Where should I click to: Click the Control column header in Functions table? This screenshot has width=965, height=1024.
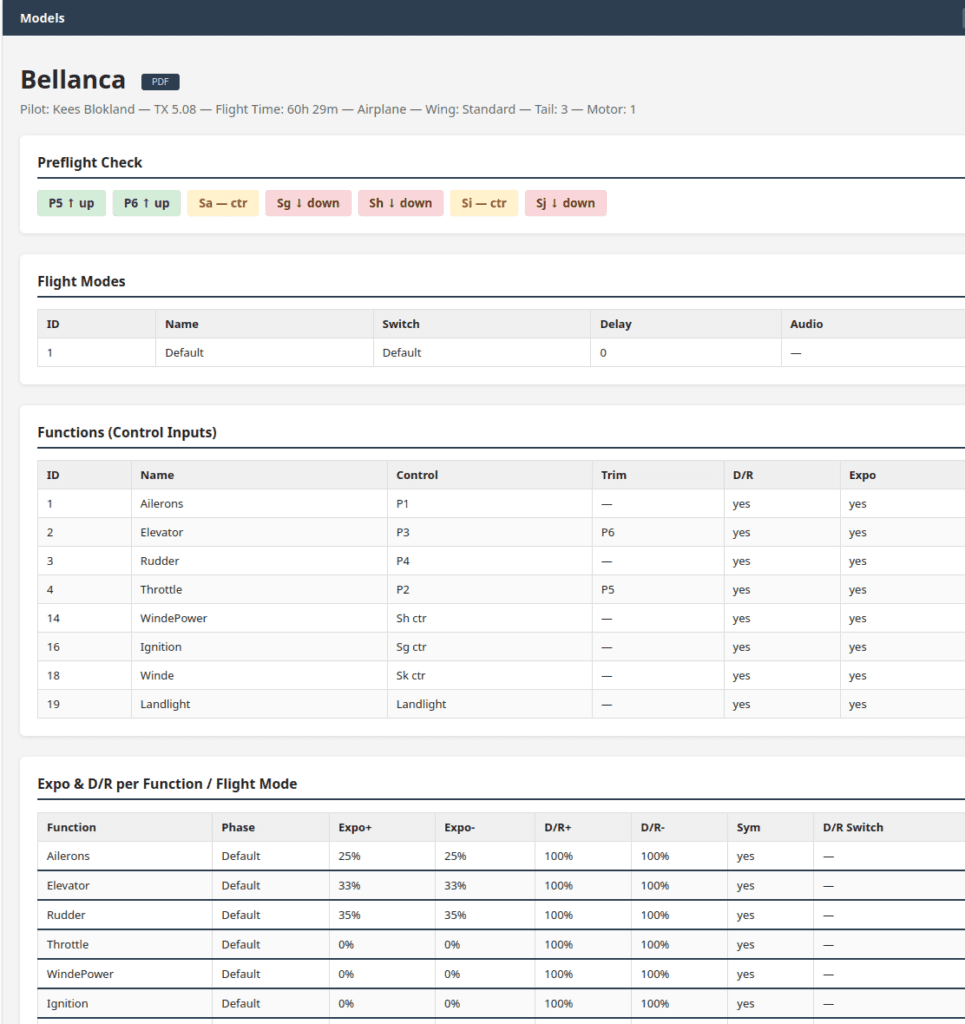(417, 475)
